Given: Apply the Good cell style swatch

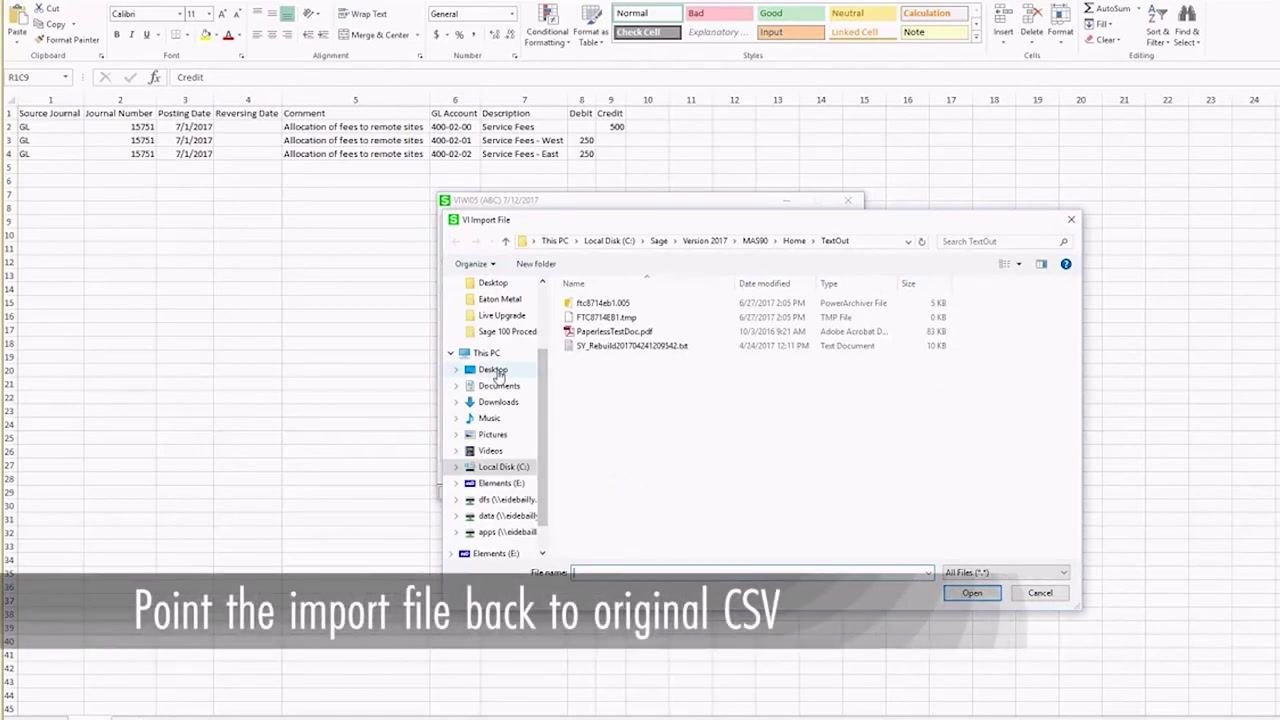Looking at the screenshot, I should (x=790, y=13).
